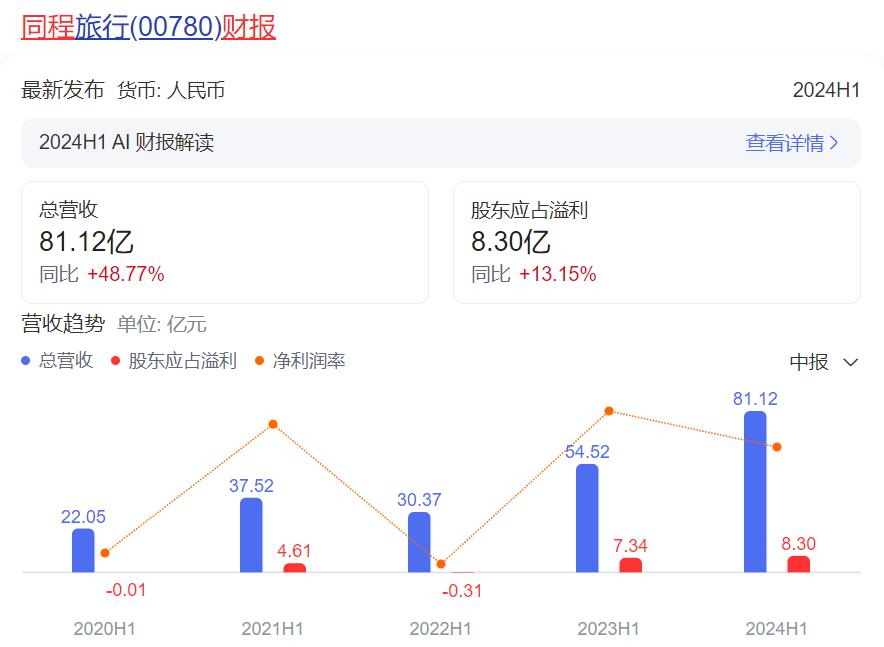Viewport: 884px width, 647px height.
Task: Select the 总营收 81.12亿 summary card
Action: (225, 242)
